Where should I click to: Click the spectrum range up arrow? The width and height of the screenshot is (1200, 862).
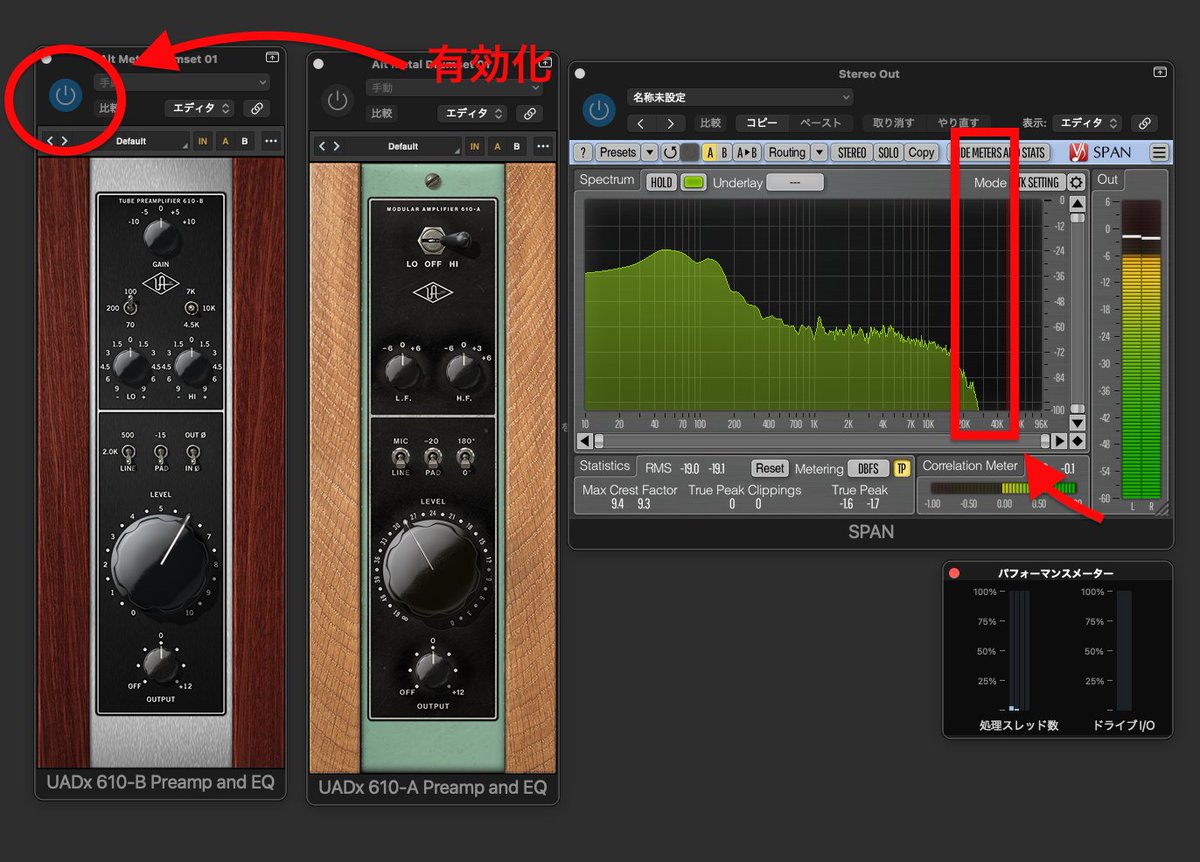coord(1077,203)
